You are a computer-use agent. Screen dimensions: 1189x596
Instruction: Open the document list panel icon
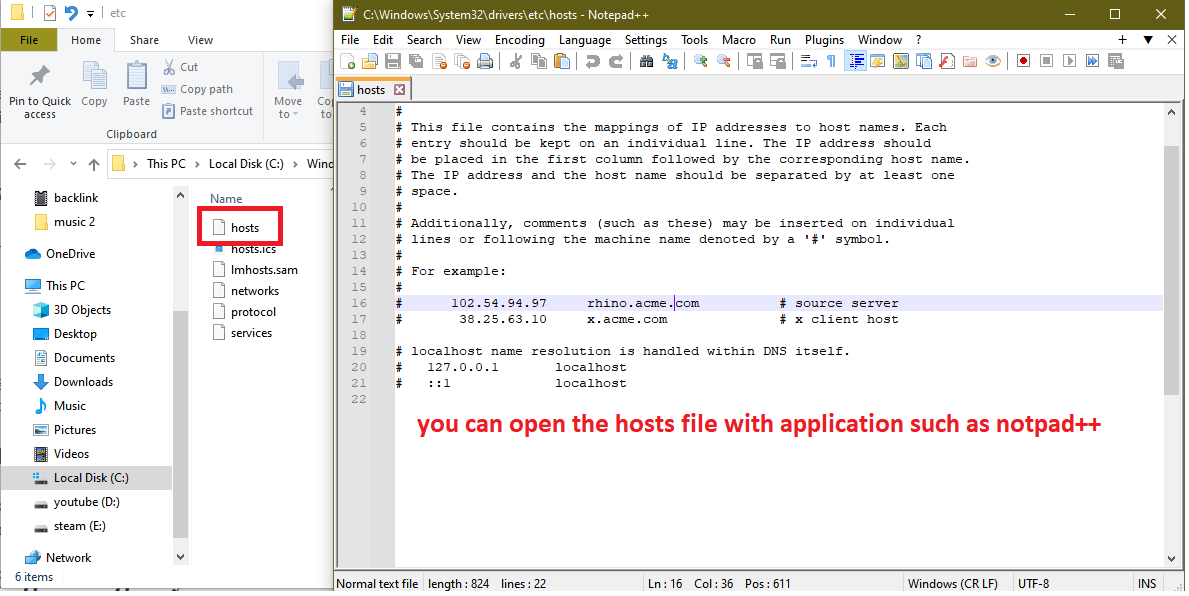point(924,61)
